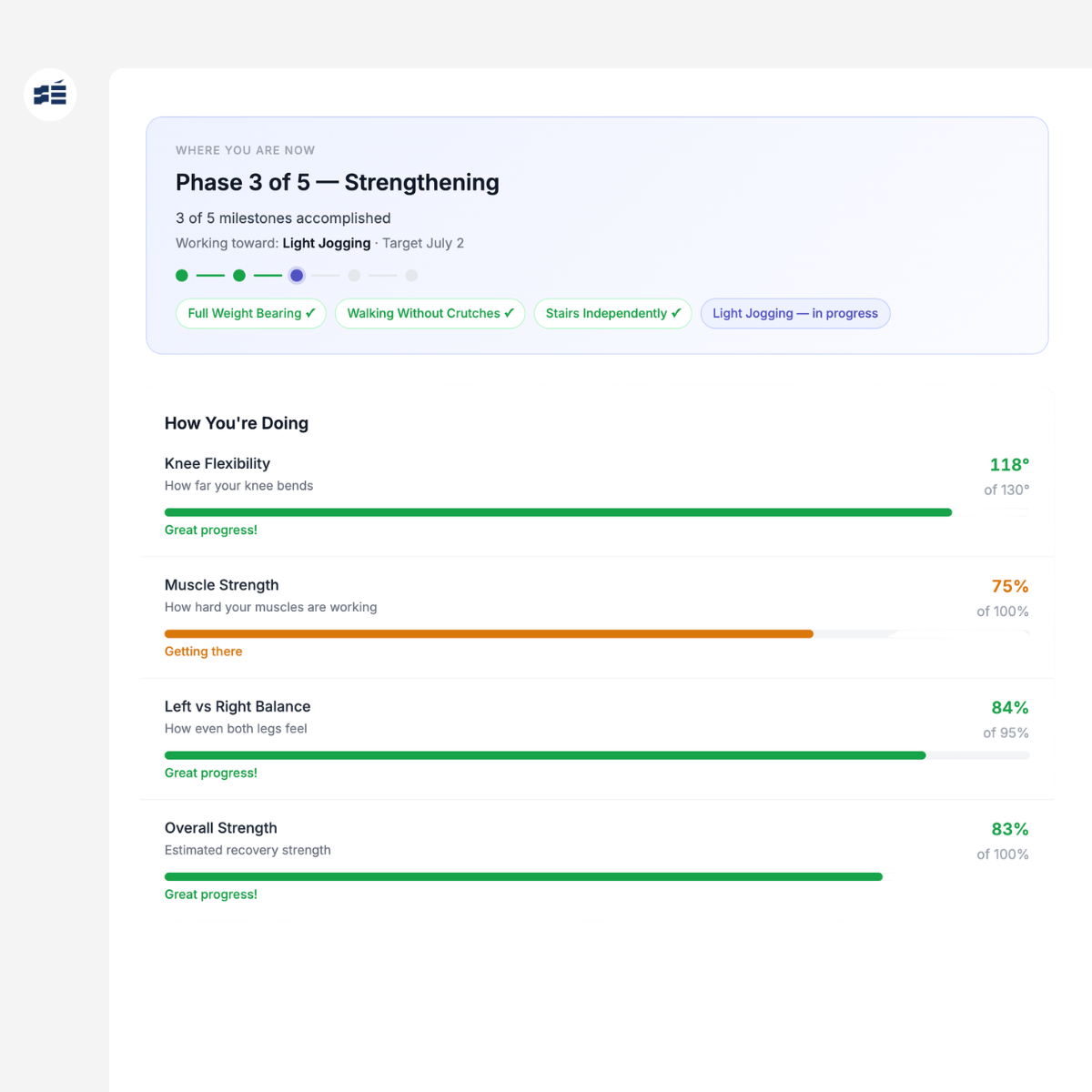Click the Left vs Right Balance progress bar
Screen dimensions: 1092x1092
597,755
